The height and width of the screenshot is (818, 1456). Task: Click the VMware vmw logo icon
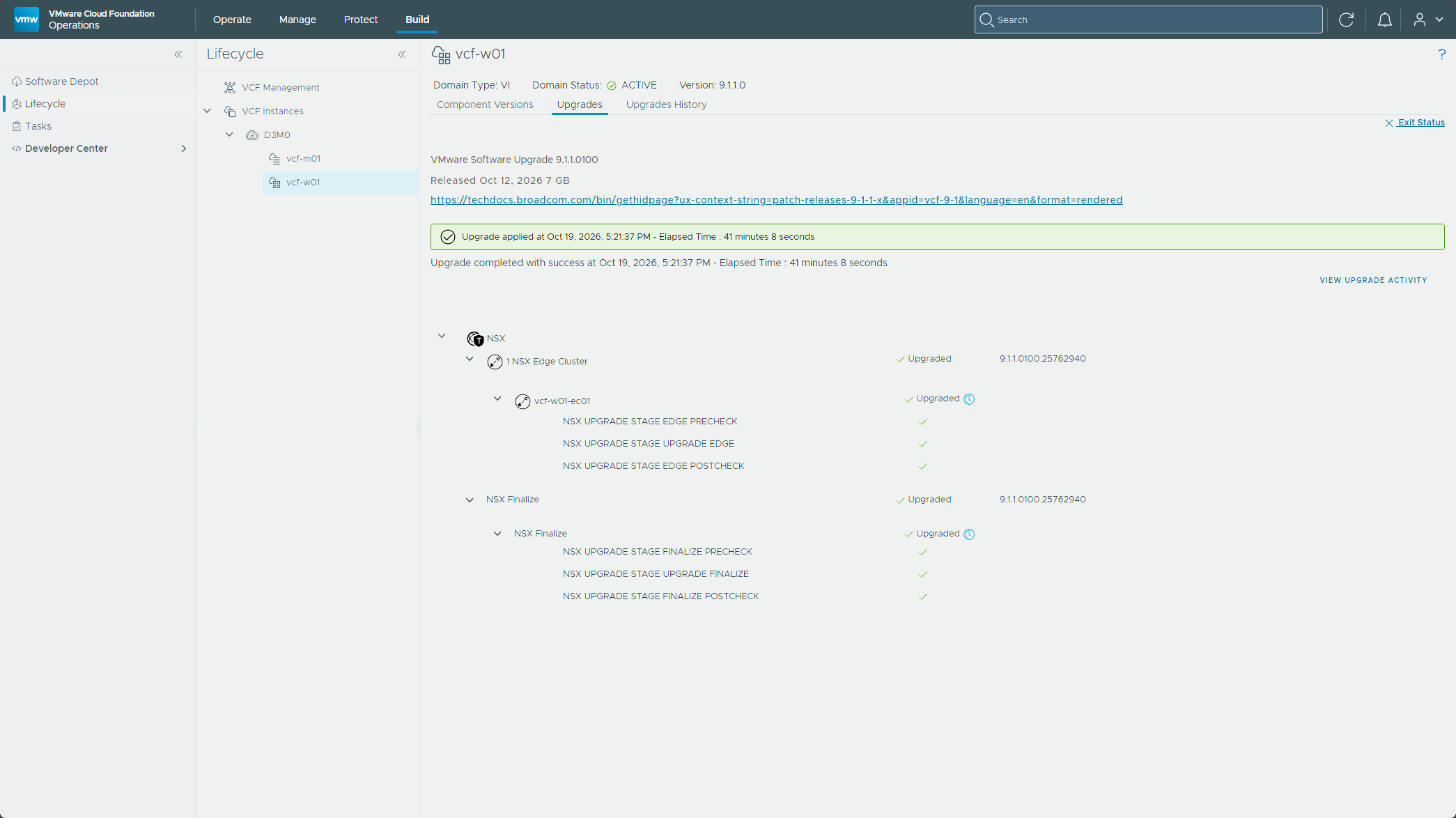pos(26,19)
